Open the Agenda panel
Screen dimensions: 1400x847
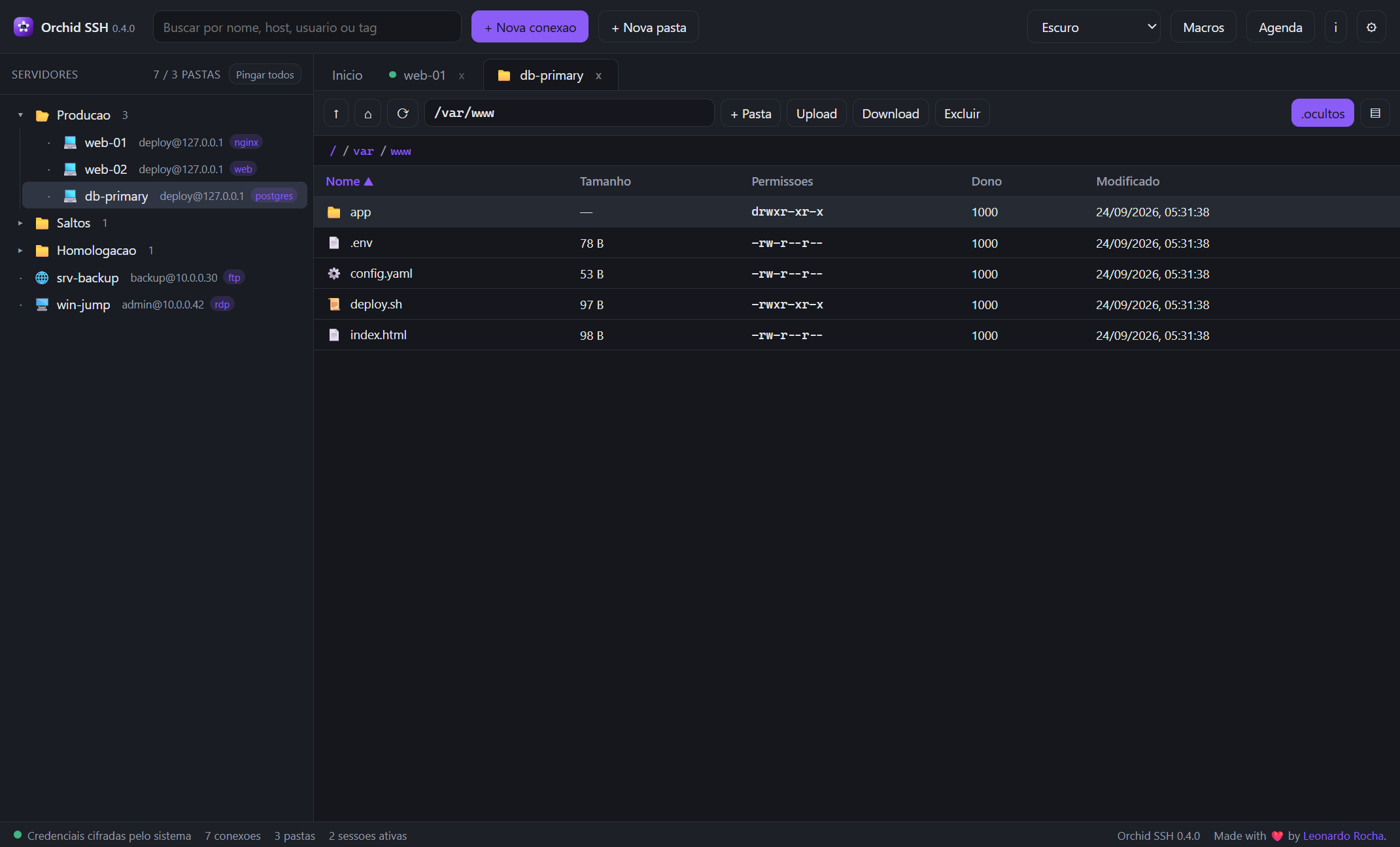pos(1280,27)
